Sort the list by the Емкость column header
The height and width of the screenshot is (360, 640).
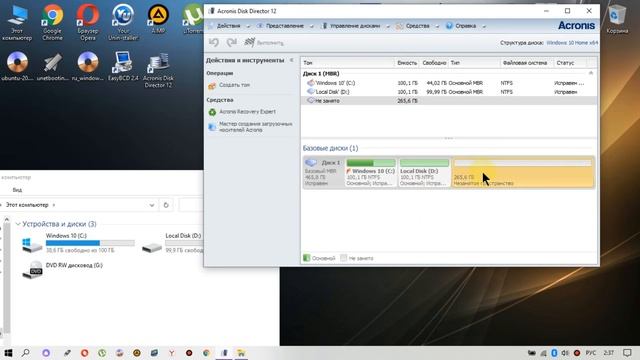click(x=407, y=63)
